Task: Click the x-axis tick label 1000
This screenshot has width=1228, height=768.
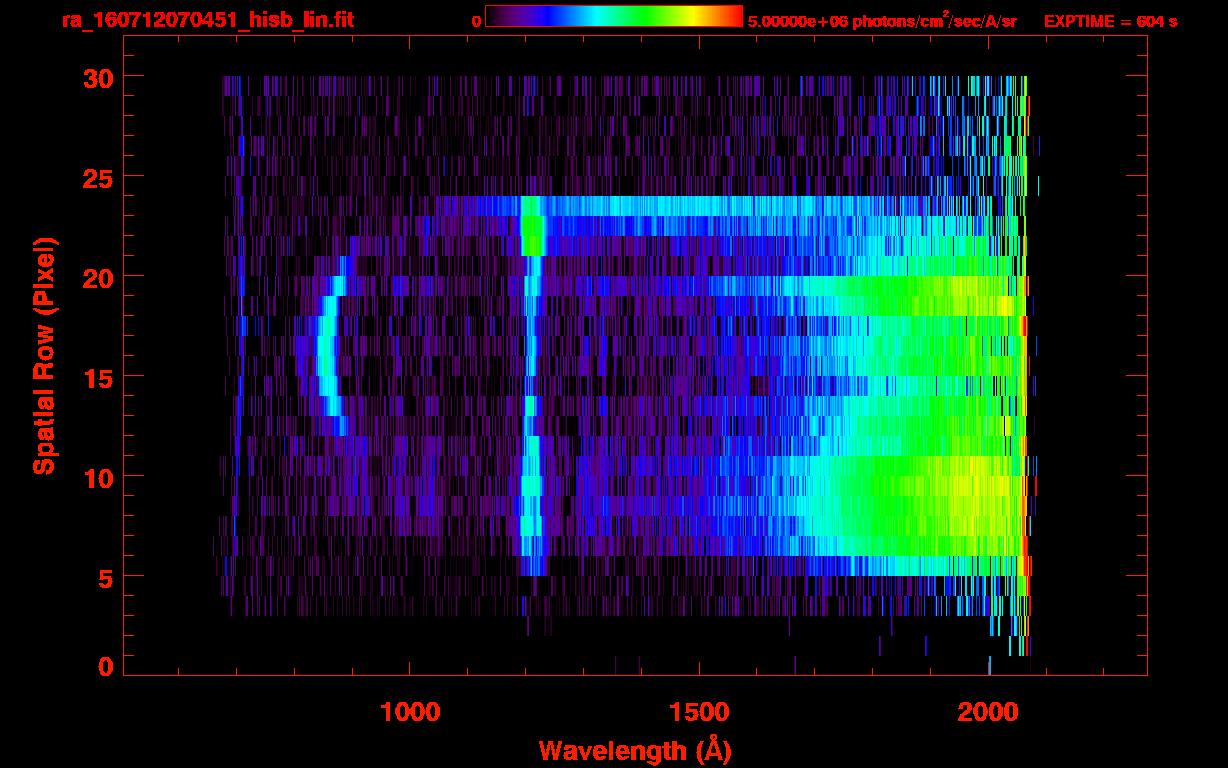Action: 410,711
